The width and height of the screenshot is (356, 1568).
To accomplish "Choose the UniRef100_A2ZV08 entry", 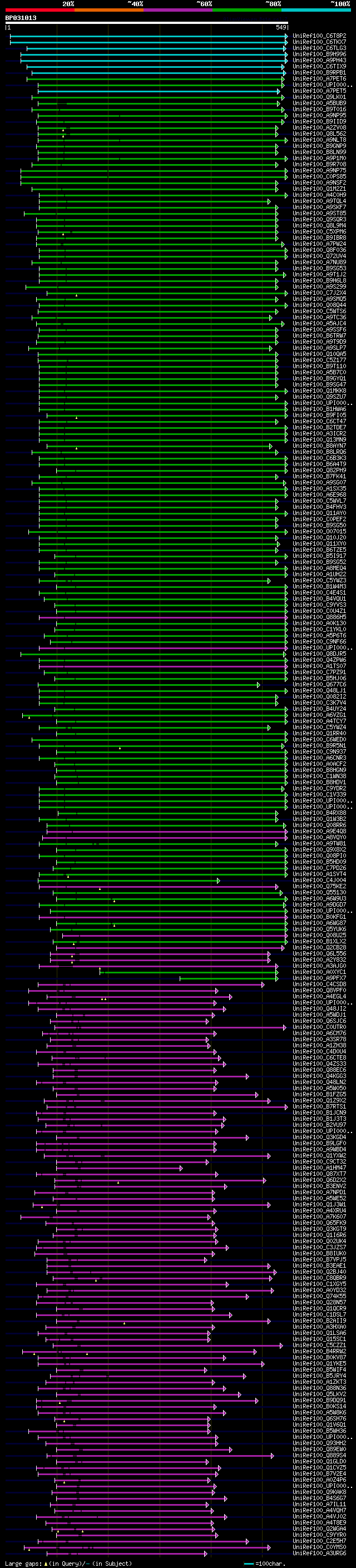I will coord(319,128).
